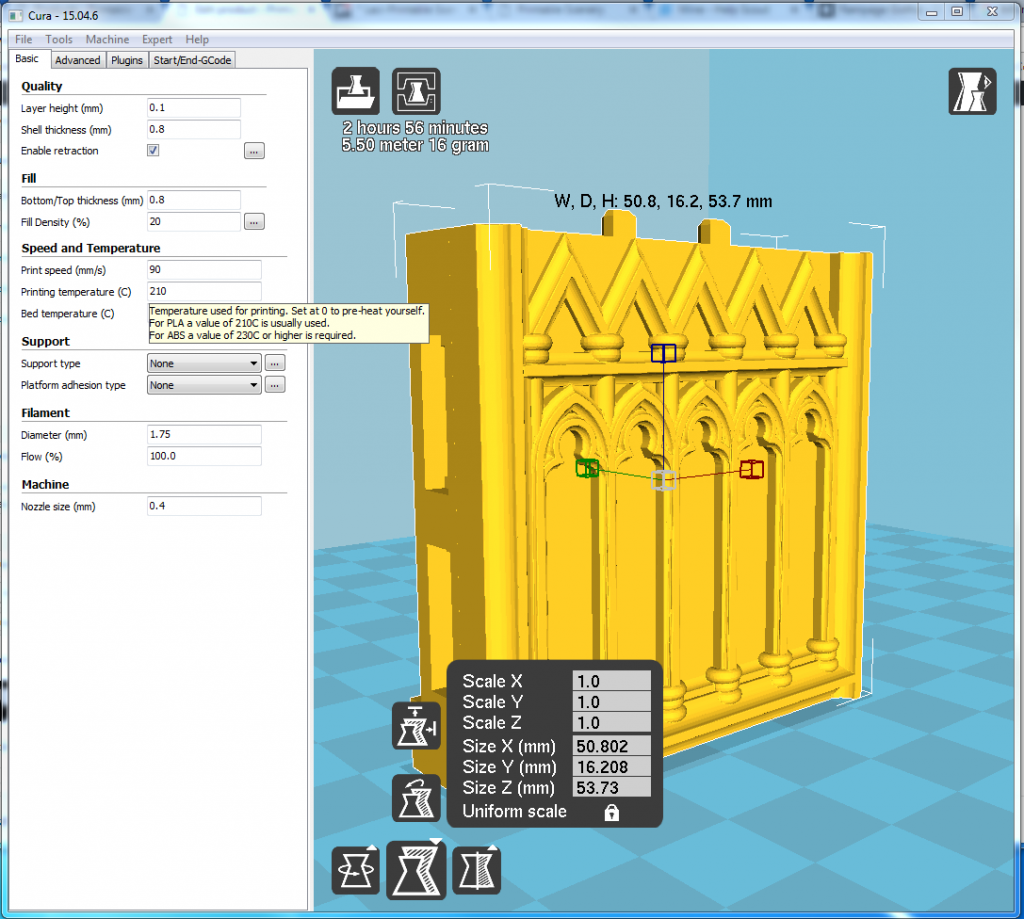Open the Platform adhesion type dropdown
1024x919 pixels.
[204, 385]
